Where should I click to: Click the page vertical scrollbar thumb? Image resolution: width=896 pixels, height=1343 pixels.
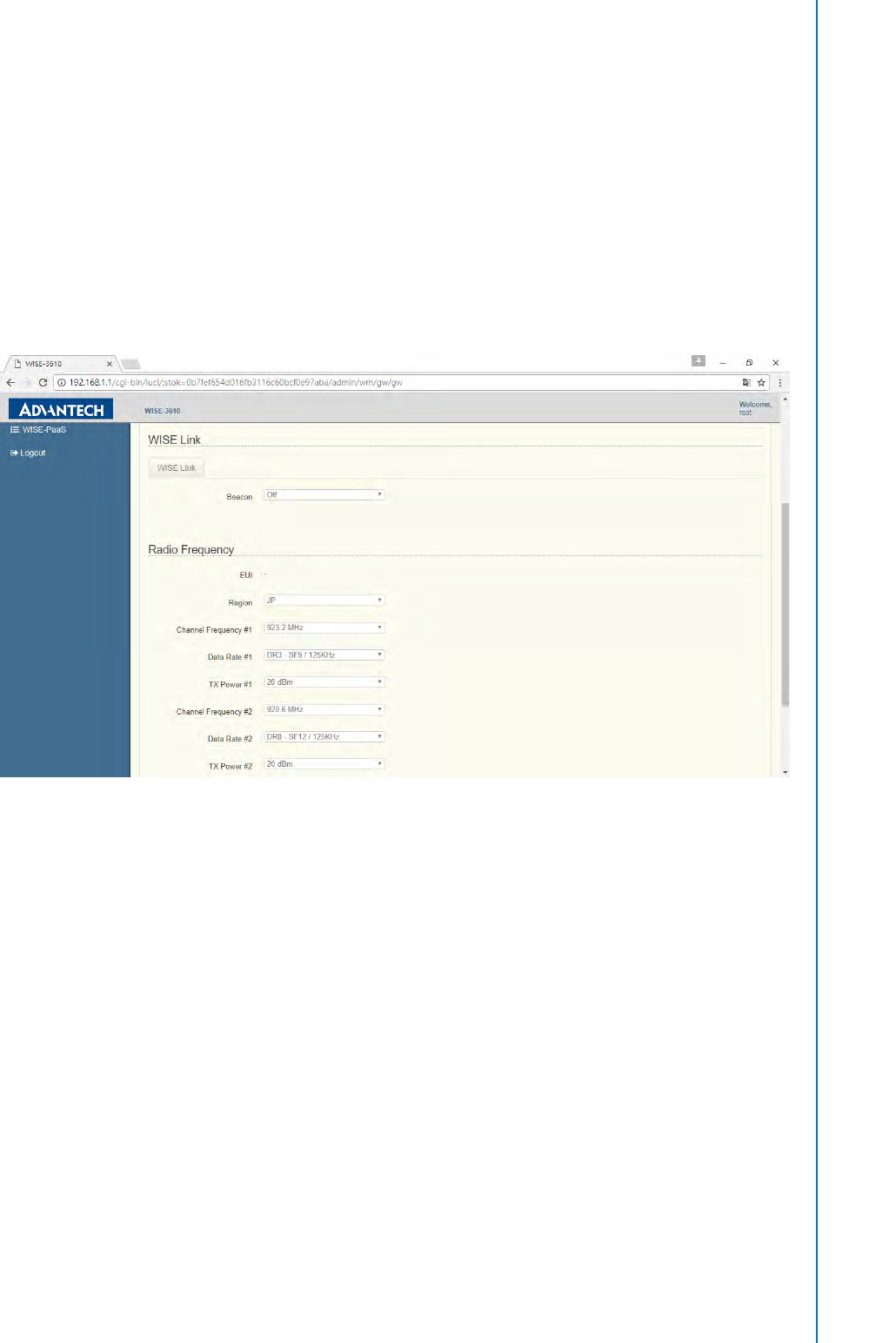point(786,604)
